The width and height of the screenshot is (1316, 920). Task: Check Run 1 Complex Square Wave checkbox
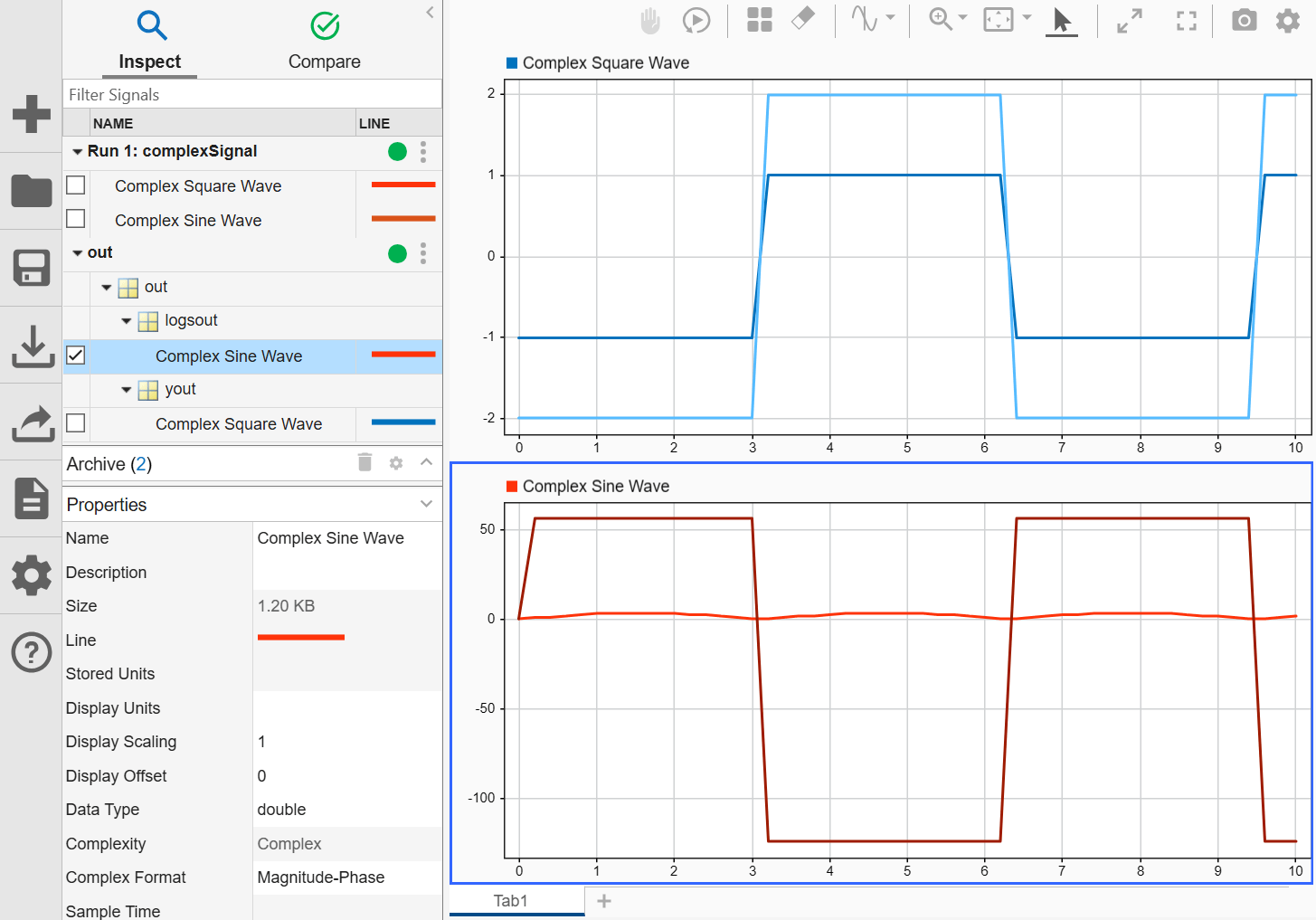click(76, 185)
